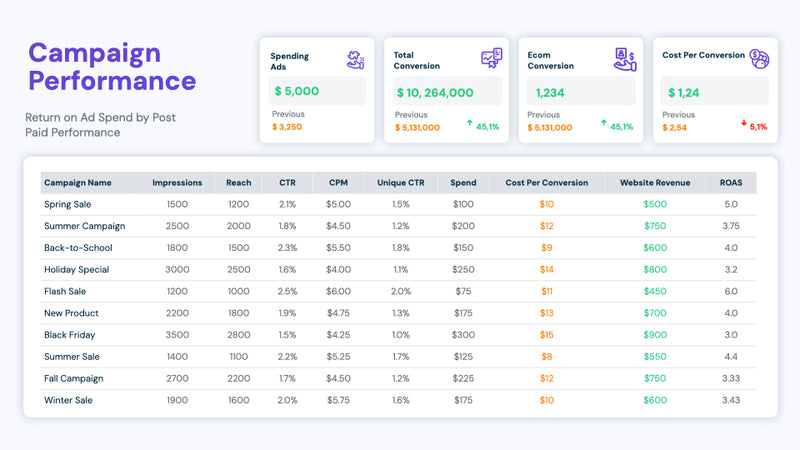Click the Reach column header
The width and height of the screenshot is (800, 450).
point(239,183)
